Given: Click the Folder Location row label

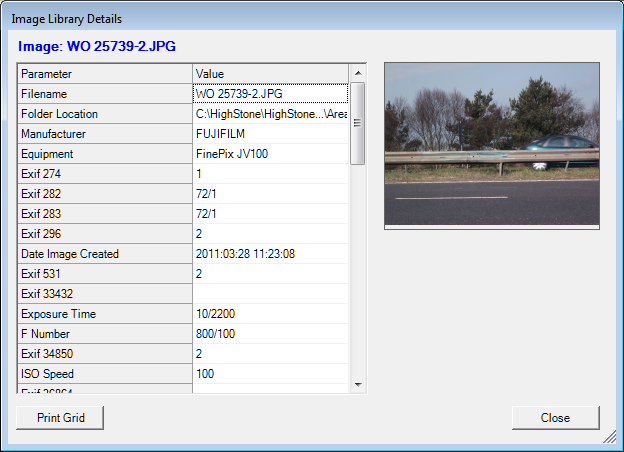Looking at the screenshot, I should [x=105, y=114].
